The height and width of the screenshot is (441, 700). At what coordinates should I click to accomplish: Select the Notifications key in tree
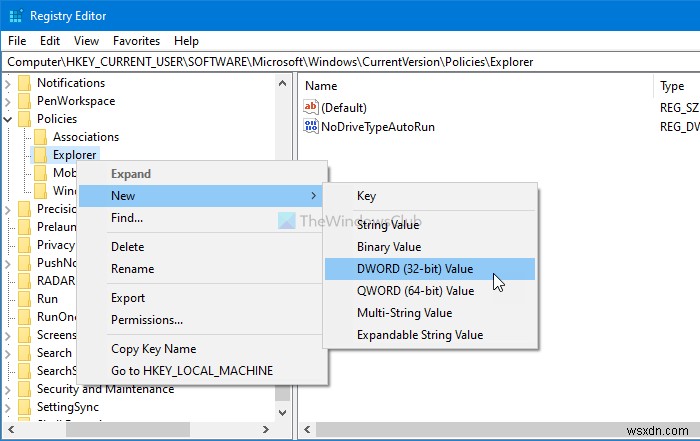(71, 83)
